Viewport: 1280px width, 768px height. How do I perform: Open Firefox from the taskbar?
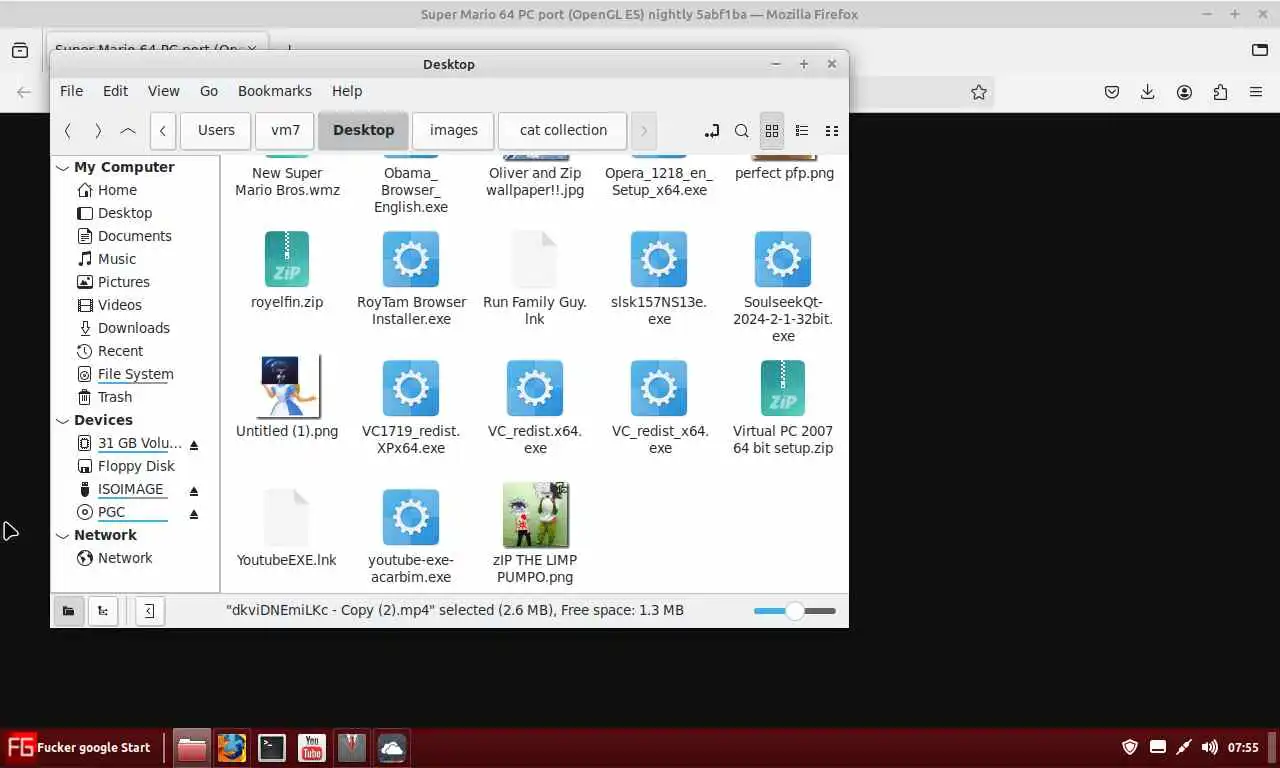pos(232,748)
